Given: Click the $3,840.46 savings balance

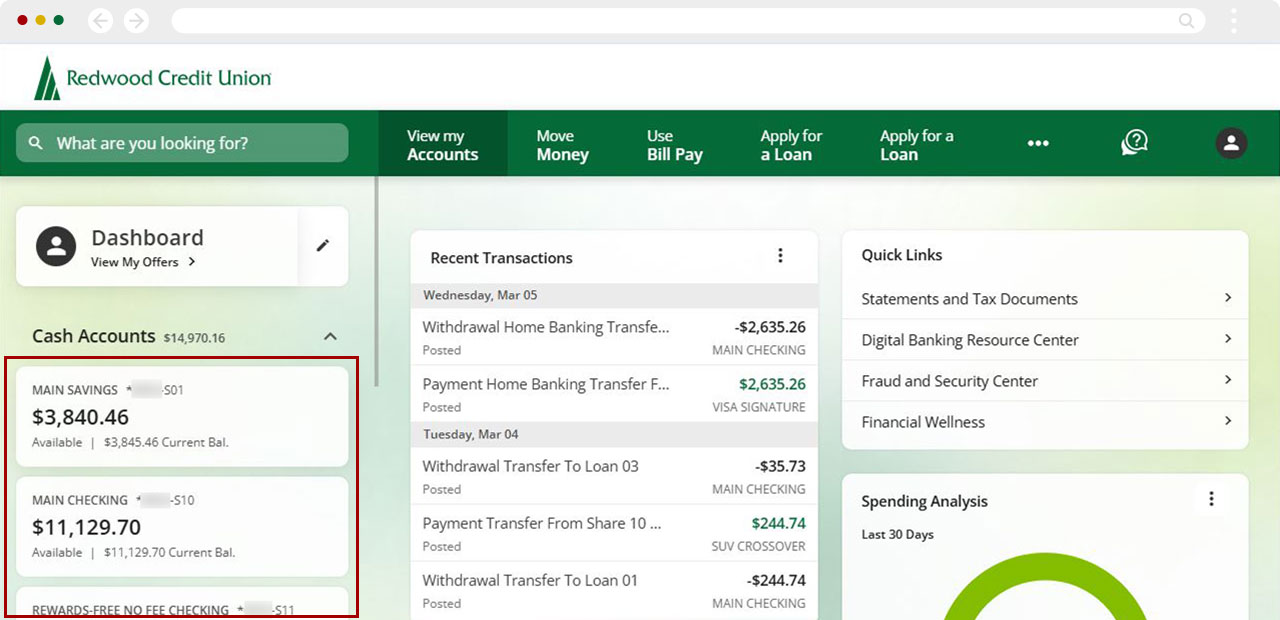Looking at the screenshot, I should click(80, 417).
